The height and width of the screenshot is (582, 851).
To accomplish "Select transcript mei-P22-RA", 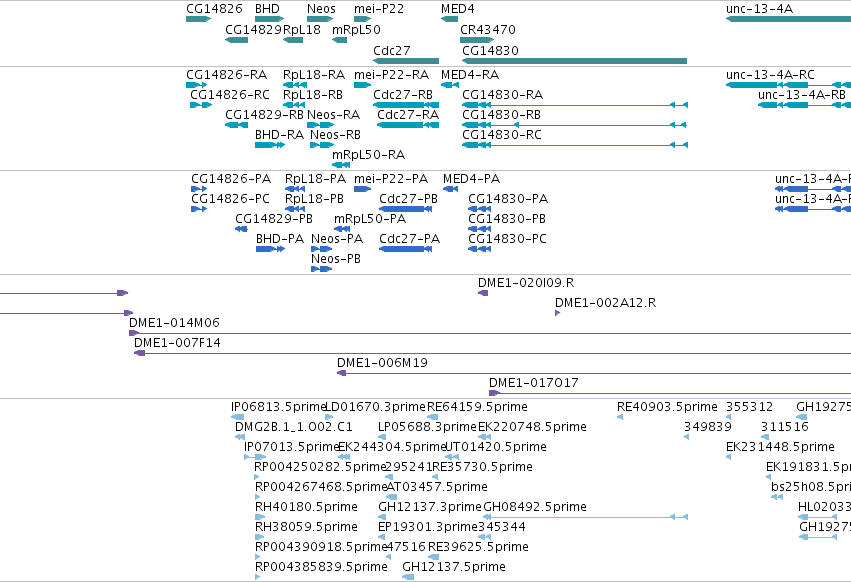I will click(x=362, y=85).
